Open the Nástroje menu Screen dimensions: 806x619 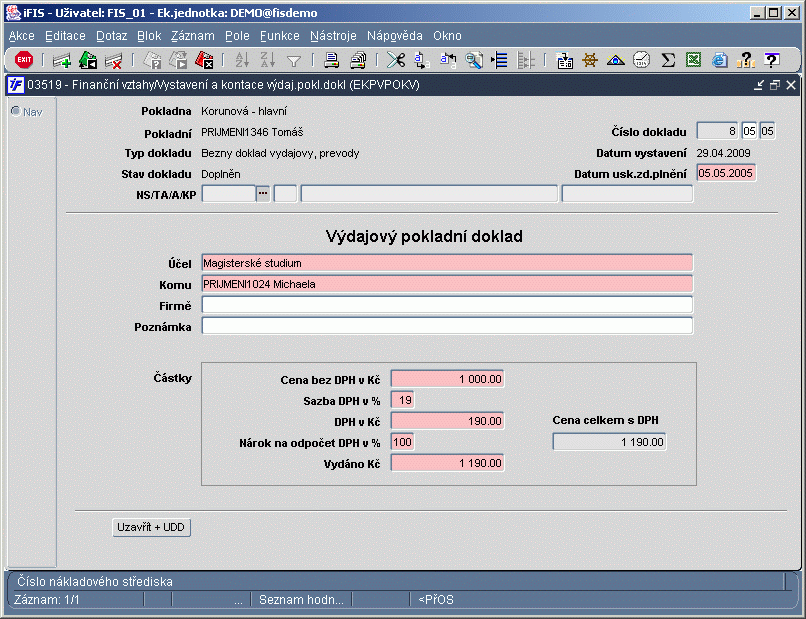pyautogui.click(x=333, y=35)
